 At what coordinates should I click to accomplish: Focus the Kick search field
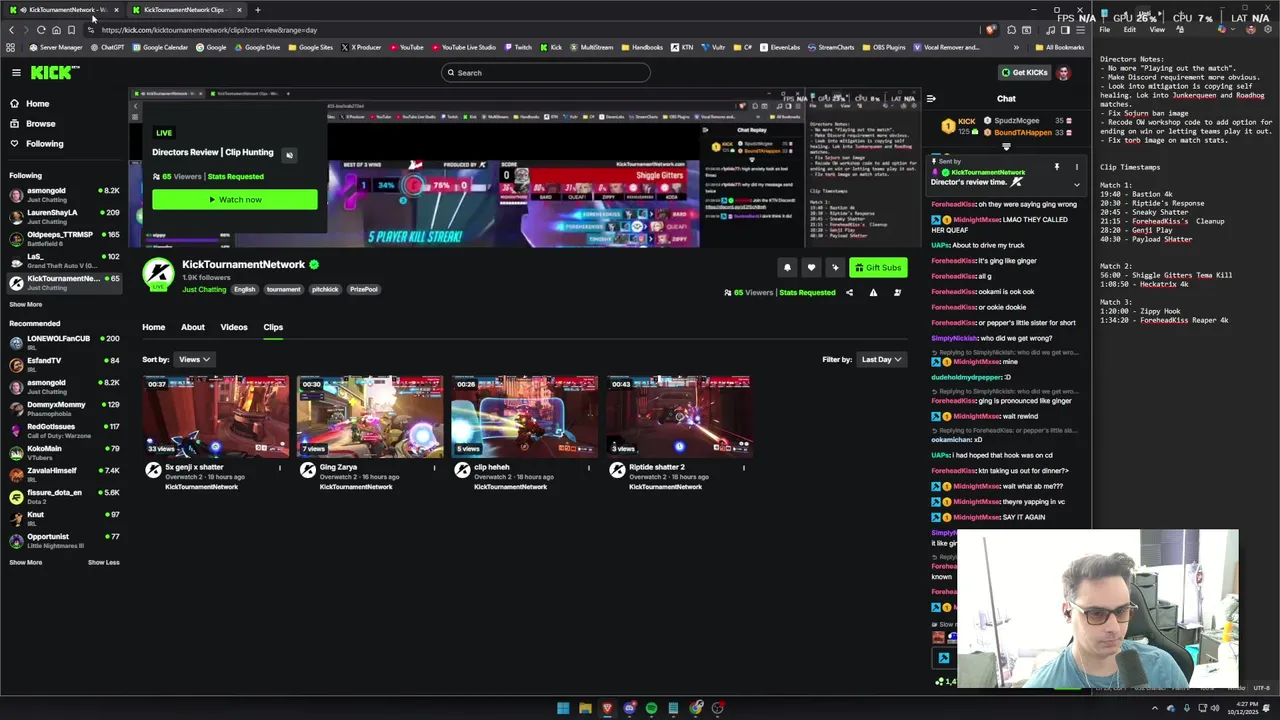[546, 72]
